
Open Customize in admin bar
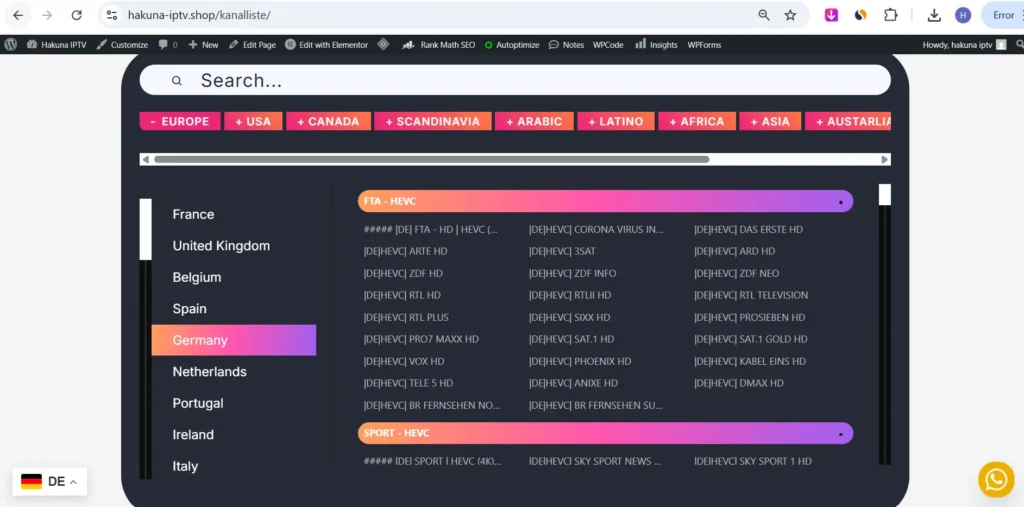click(x=123, y=44)
